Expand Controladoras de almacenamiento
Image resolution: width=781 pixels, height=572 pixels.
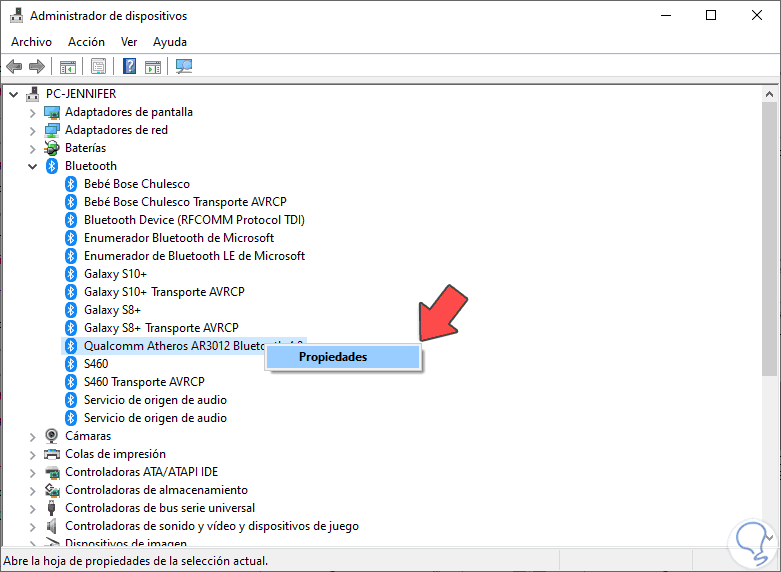click(x=32, y=490)
